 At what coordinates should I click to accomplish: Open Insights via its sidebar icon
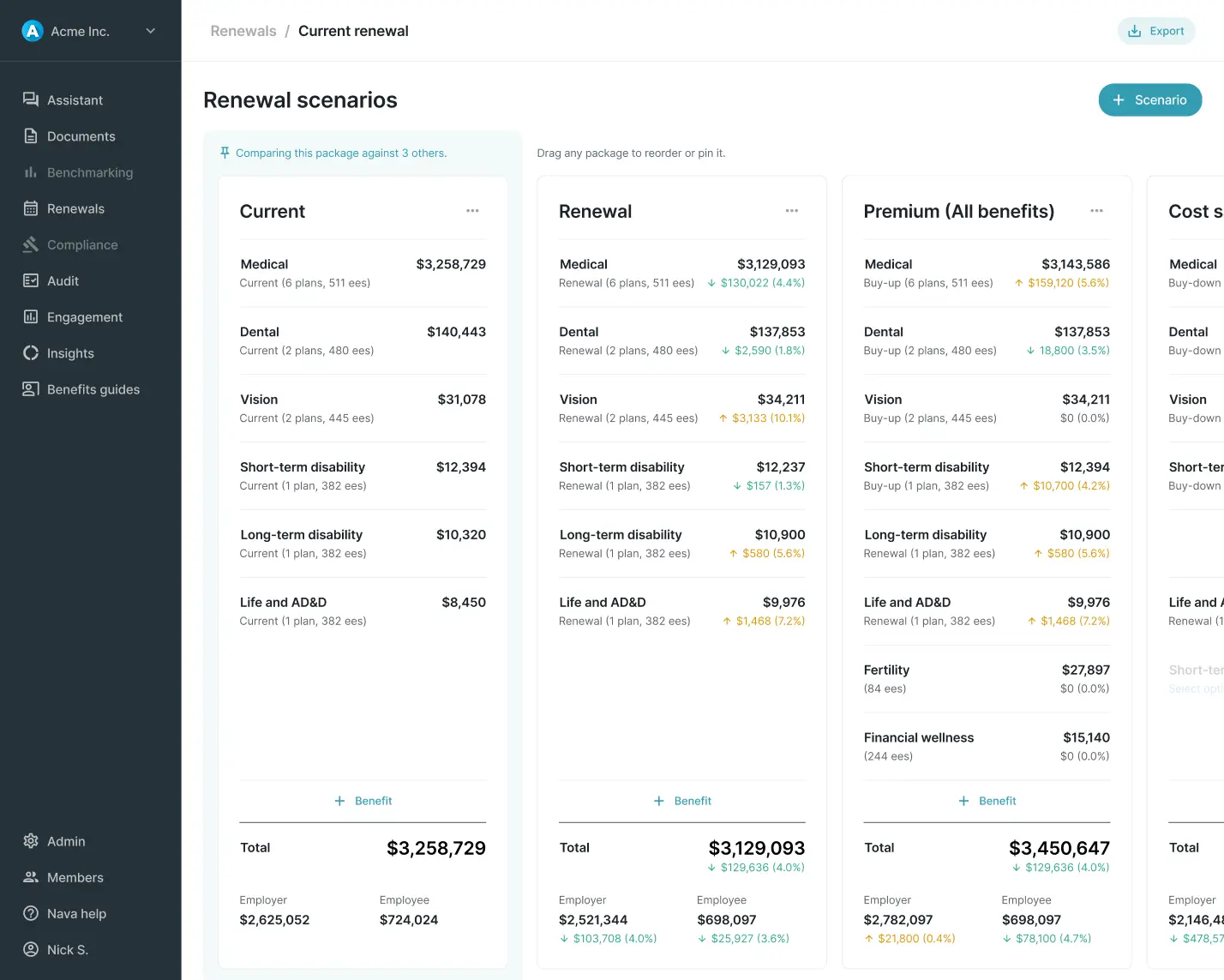pos(30,352)
